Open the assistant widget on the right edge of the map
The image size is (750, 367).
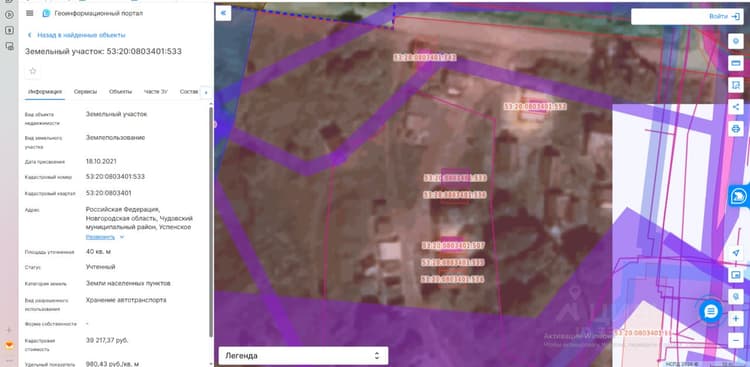[x=739, y=196]
